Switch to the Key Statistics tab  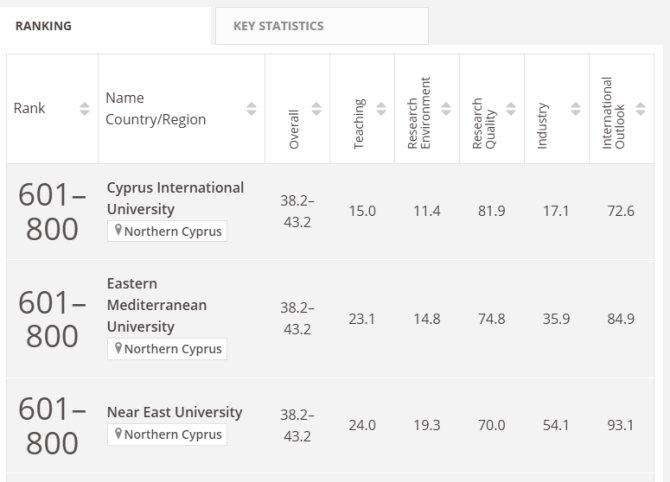tap(278, 26)
